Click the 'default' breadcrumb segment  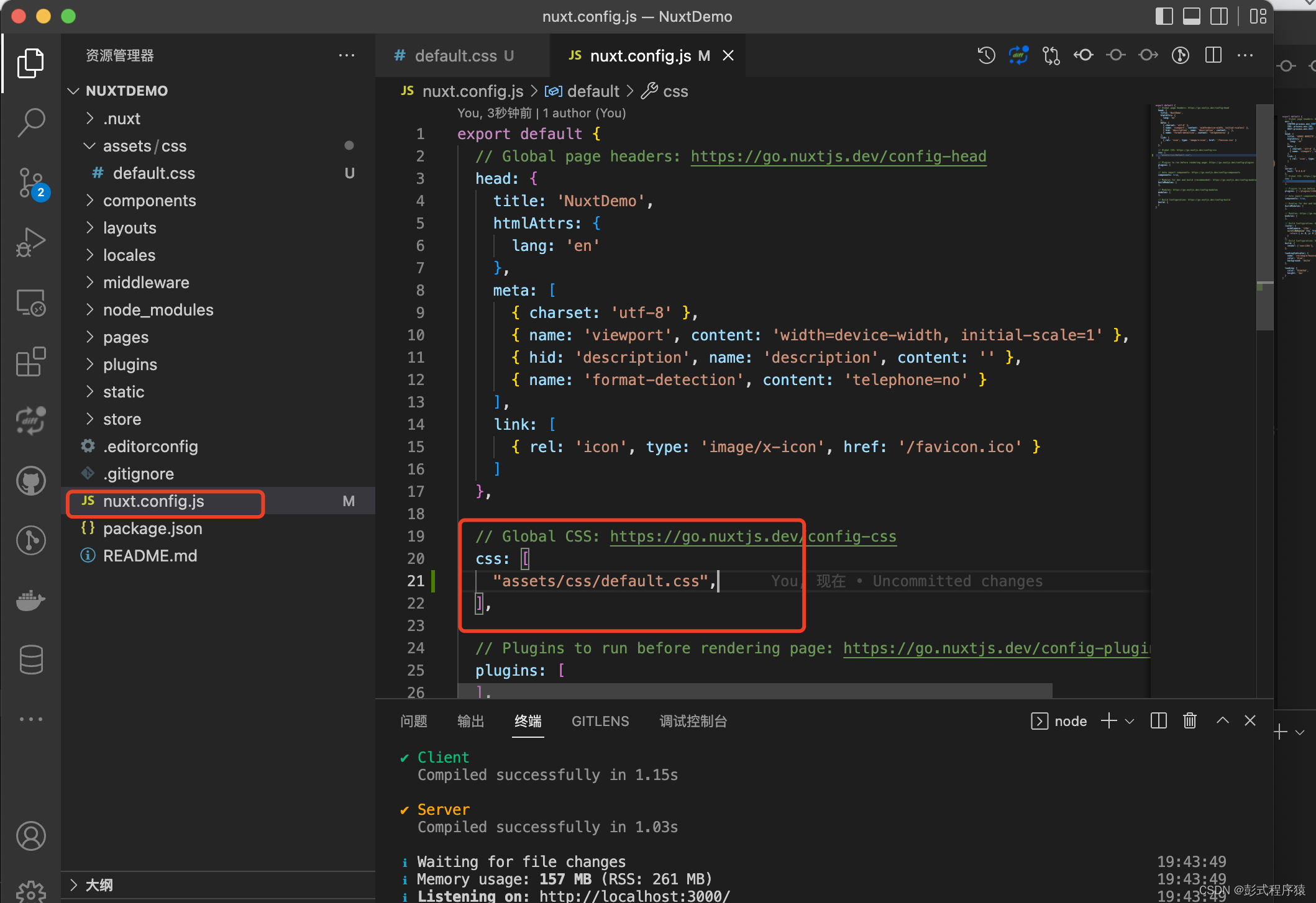tap(593, 91)
